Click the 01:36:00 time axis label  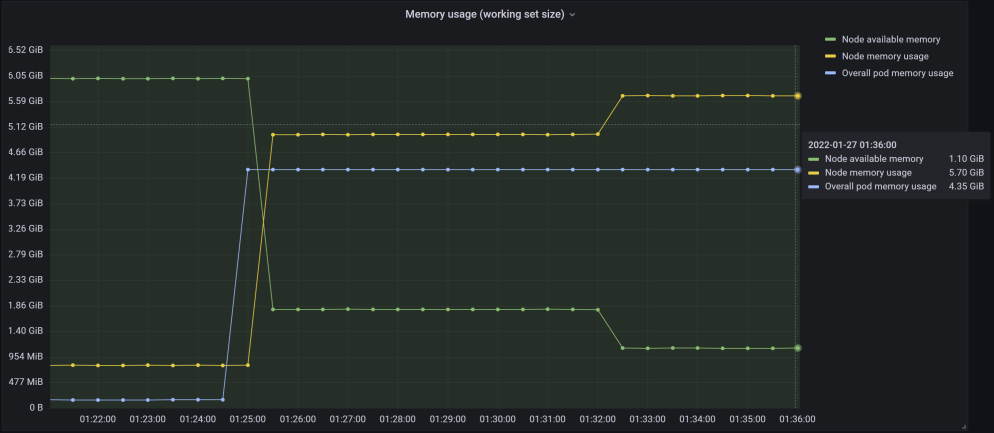(x=797, y=419)
